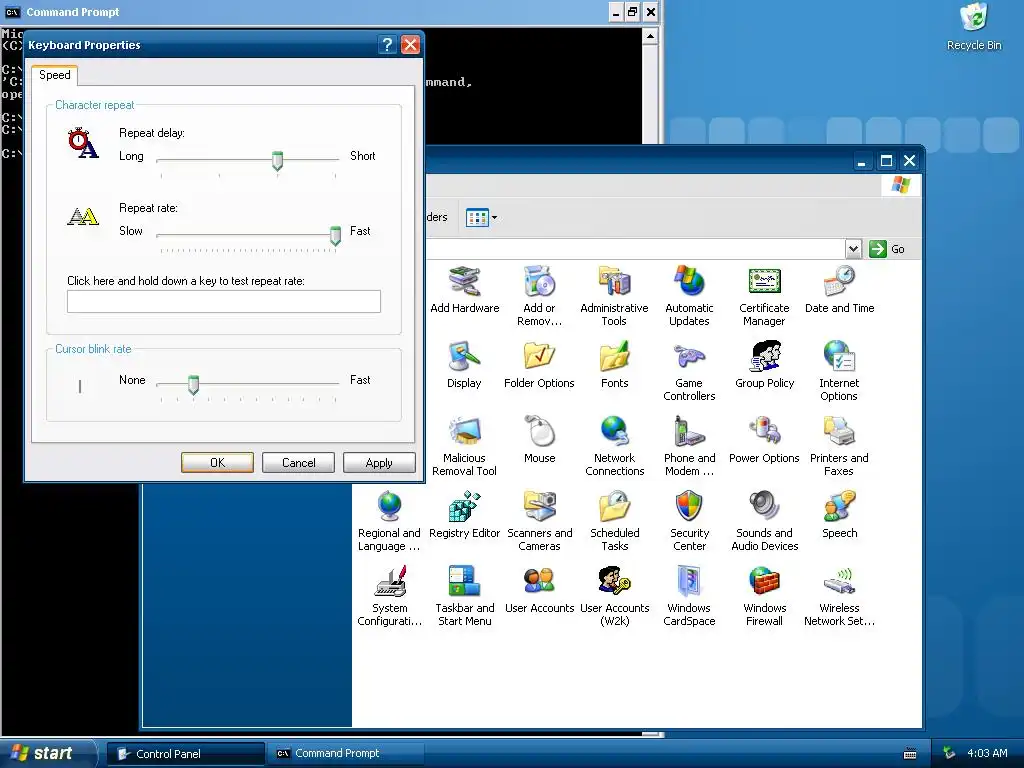This screenshot has width=1024, height=768.
Task: Open Network Connections icon
Action: point(615,432)
